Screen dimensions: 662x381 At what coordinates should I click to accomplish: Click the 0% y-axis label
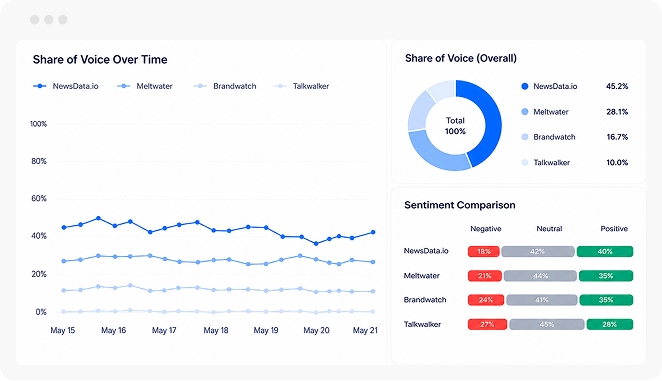(x=41, y=312)
